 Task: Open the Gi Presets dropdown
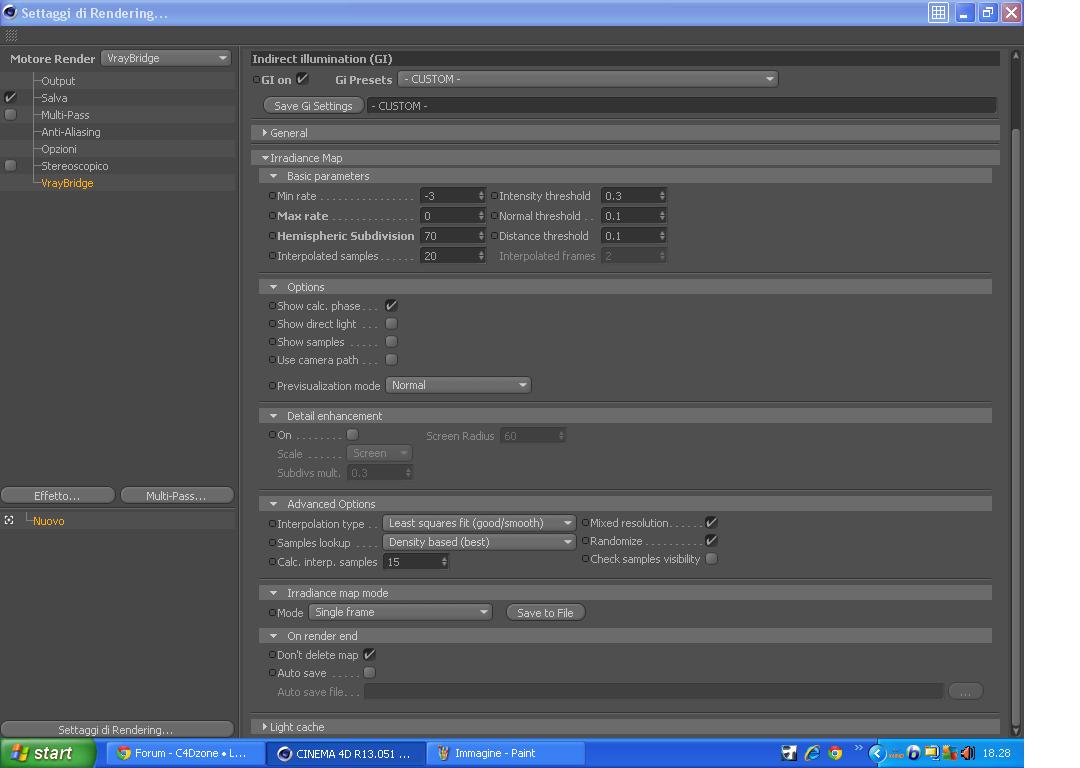tap(588, 79)
